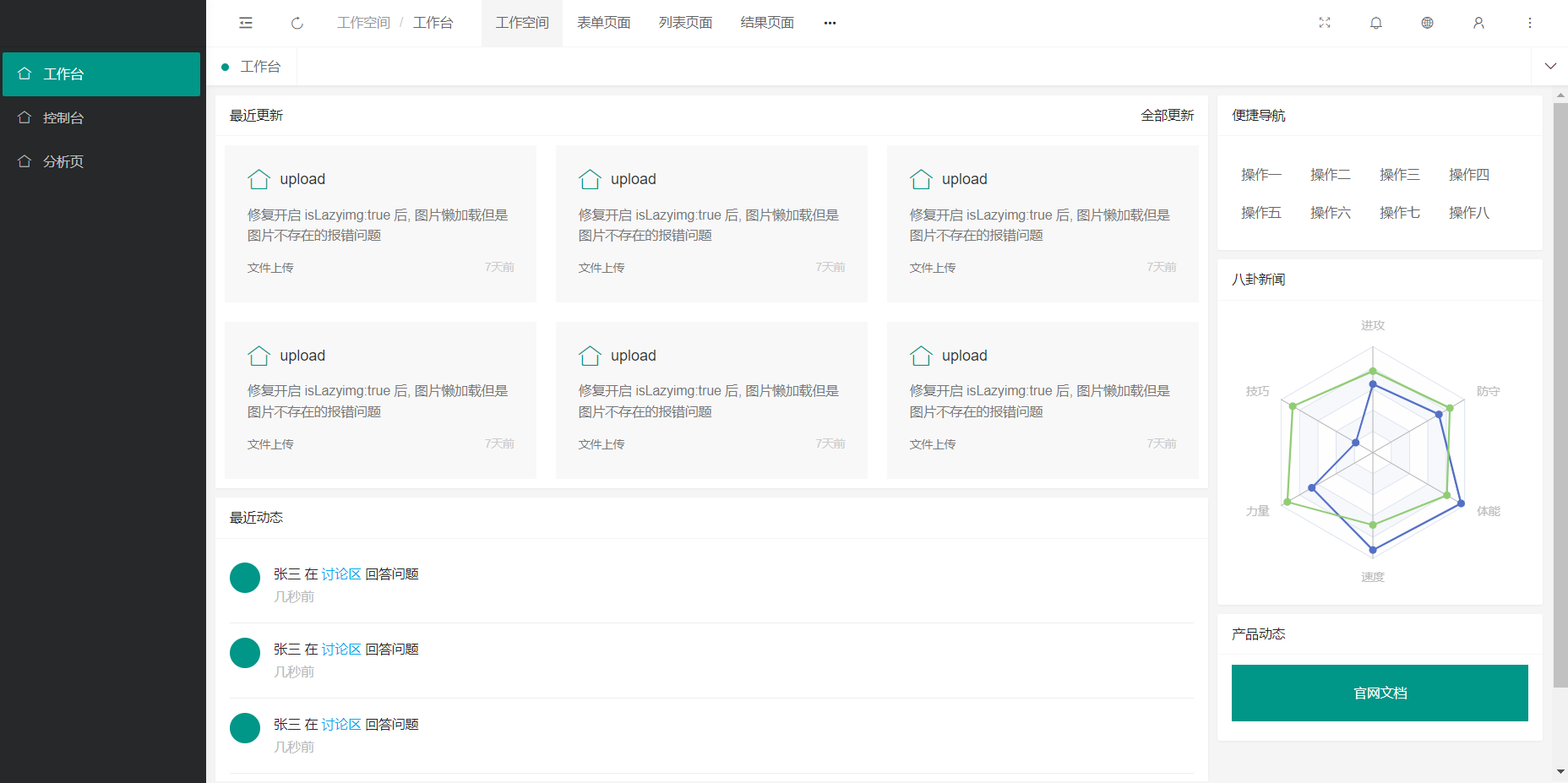Click the 官网文档 green button
Screen dimensions: 1568x783
[1380, 693]
